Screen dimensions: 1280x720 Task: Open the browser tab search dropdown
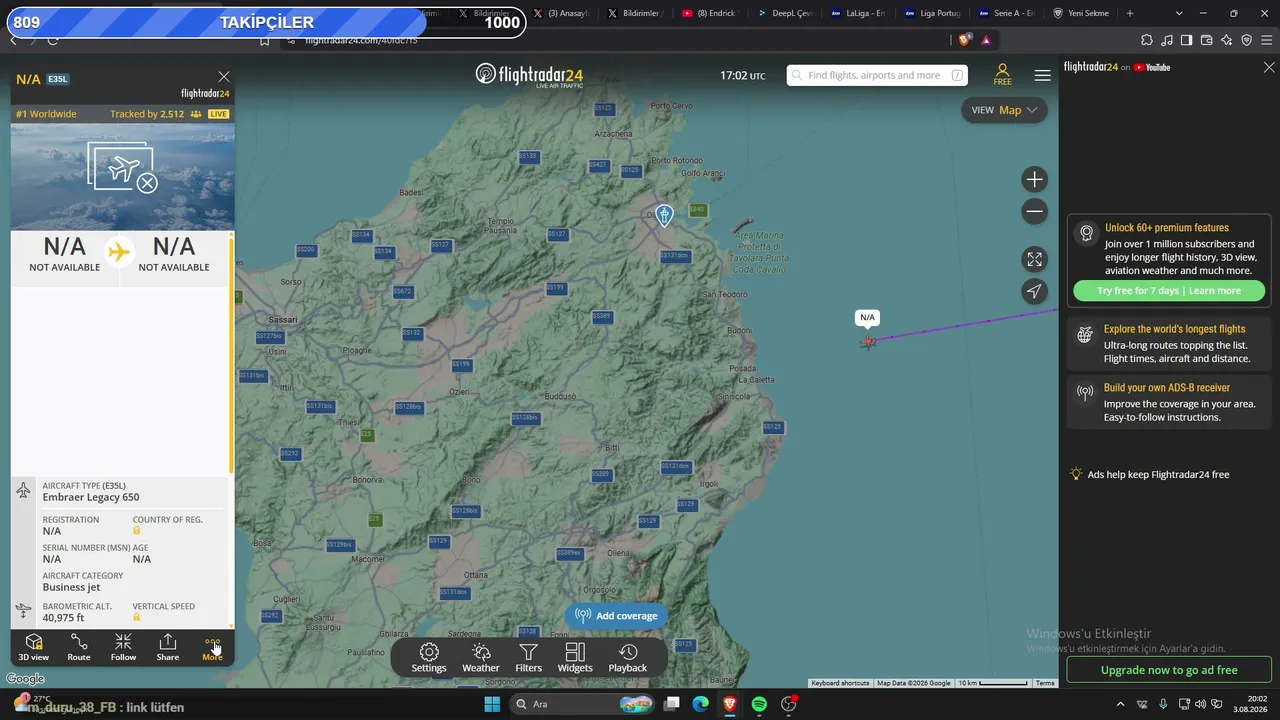click(x=1179, y=13)
